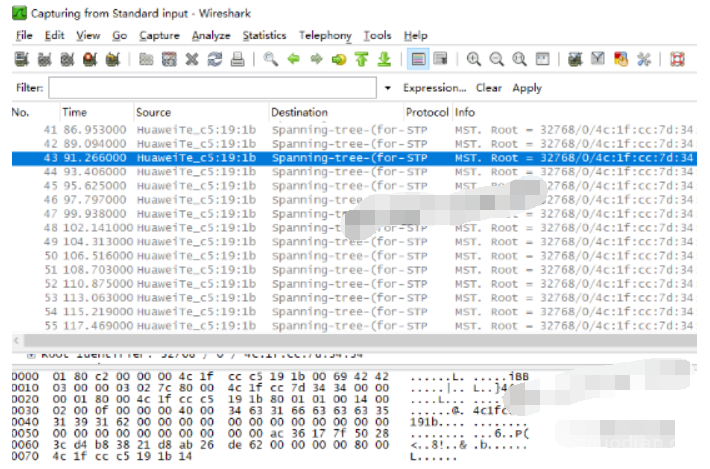Viewport: 710px width, 469px height.
Task: Open the File menu
Action: pyautogui.click(x=24, y=35)
